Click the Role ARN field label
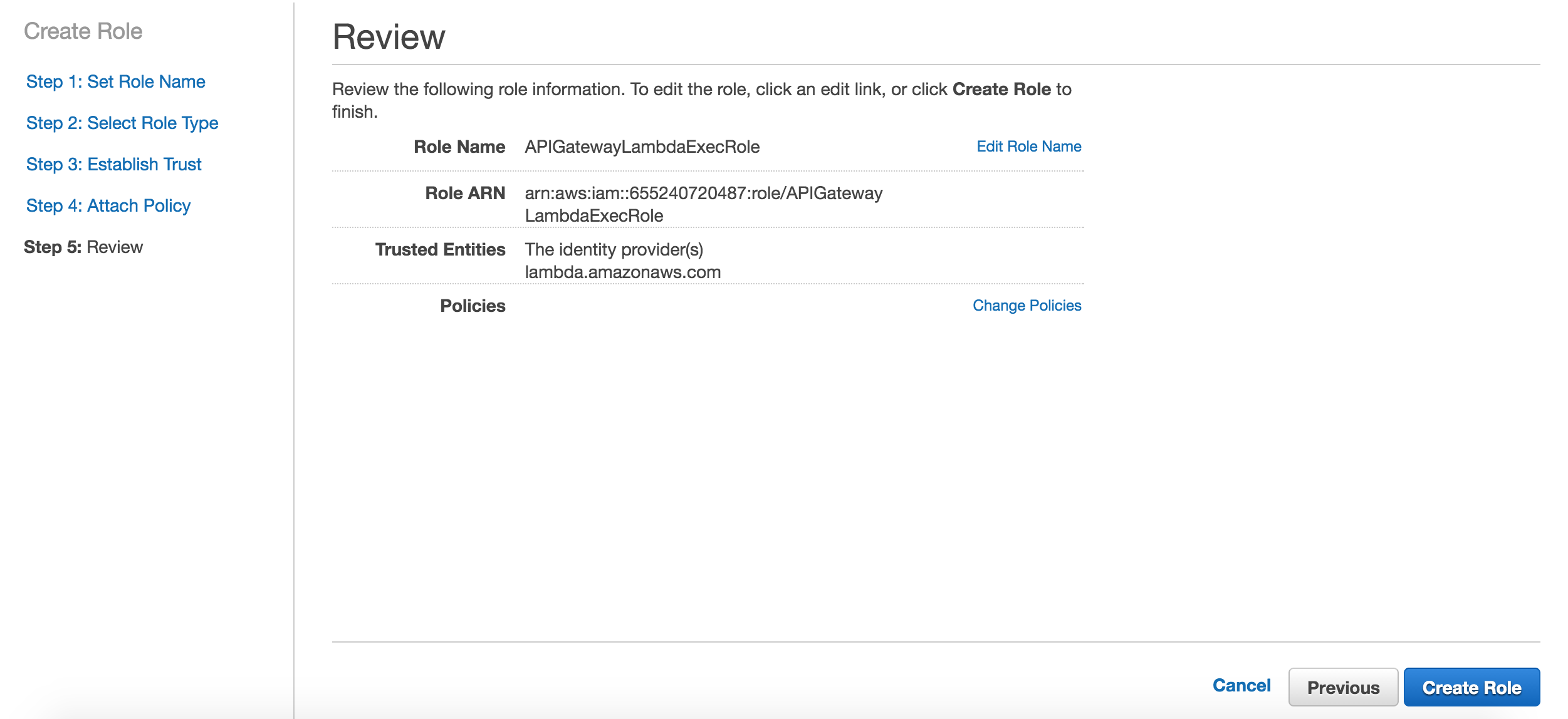The height and width of the screenshot is (719, 1568). [x=465, y=194]
